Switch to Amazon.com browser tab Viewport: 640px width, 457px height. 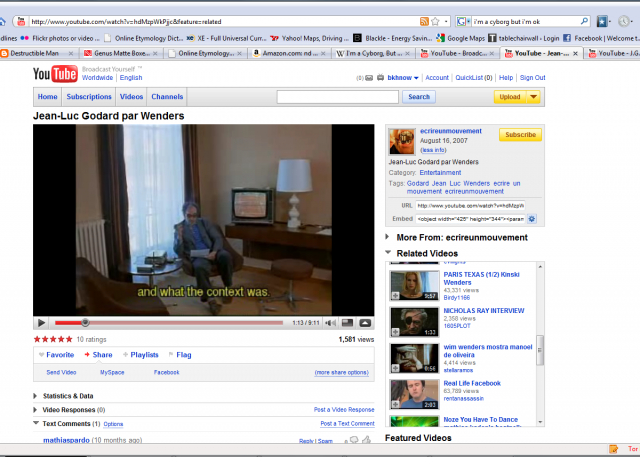point(290,53)
